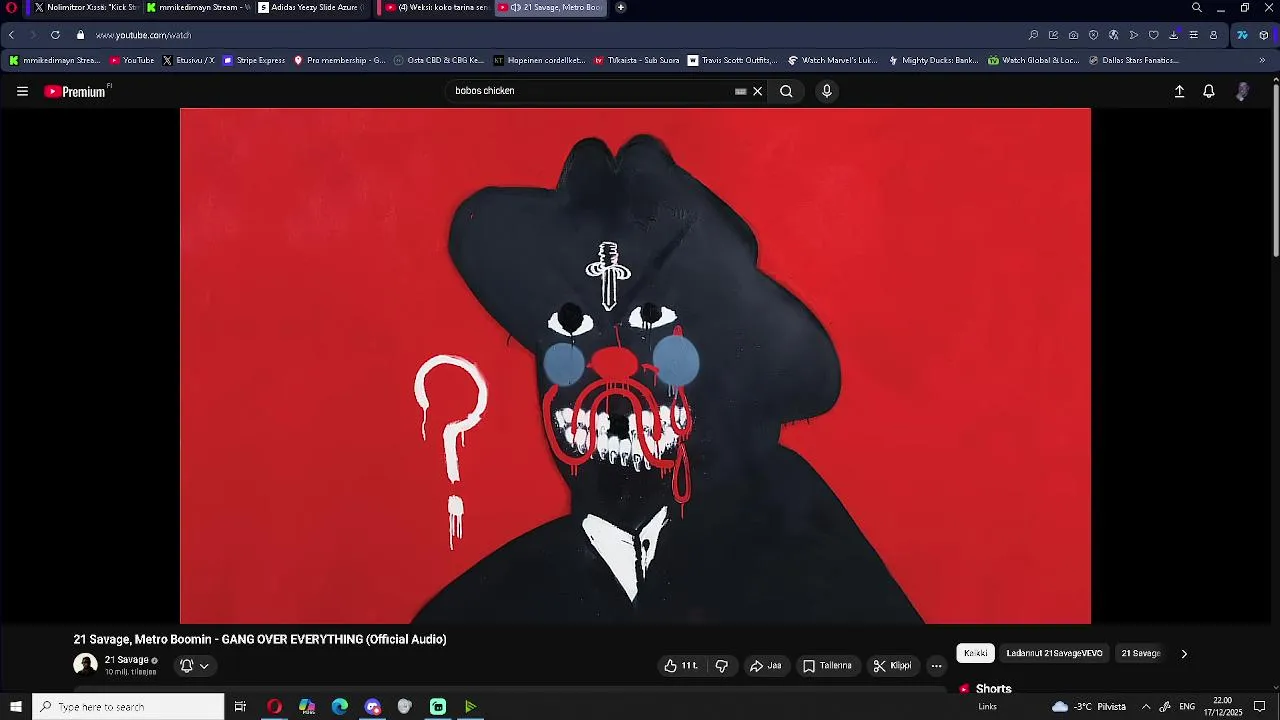The width and height of the screenshot is (1280, 720).
Task: Open the Windows notification center icon
Action: tap(1260, 707)
